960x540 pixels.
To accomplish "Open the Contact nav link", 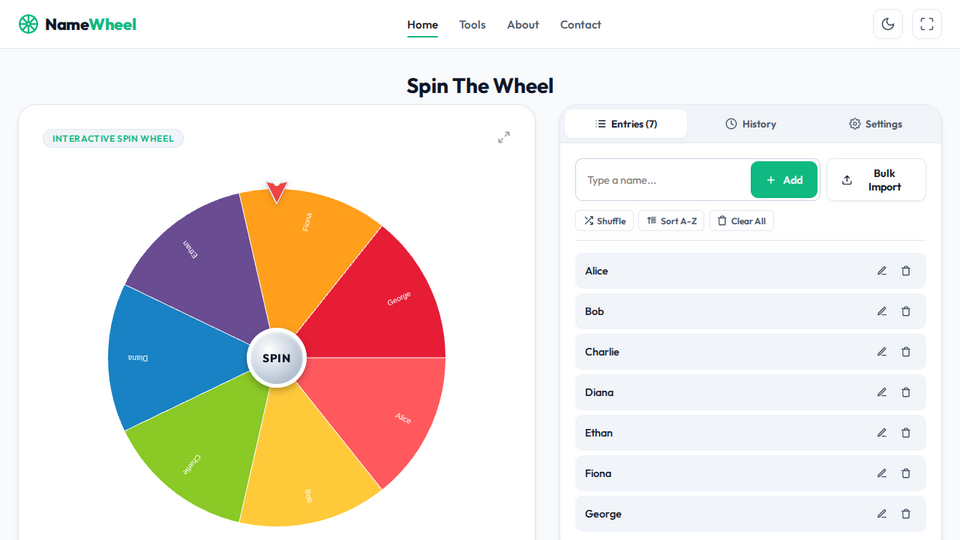I will (580, 24).
